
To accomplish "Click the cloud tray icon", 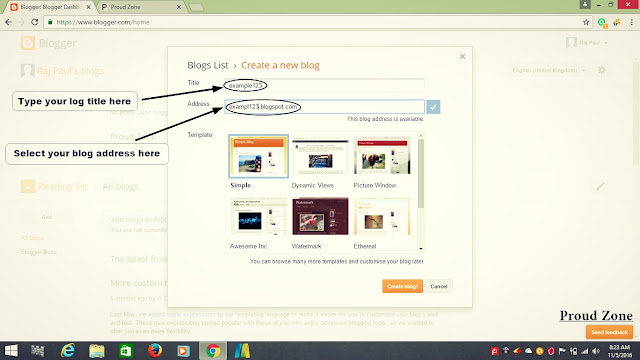I will (528, 351).
